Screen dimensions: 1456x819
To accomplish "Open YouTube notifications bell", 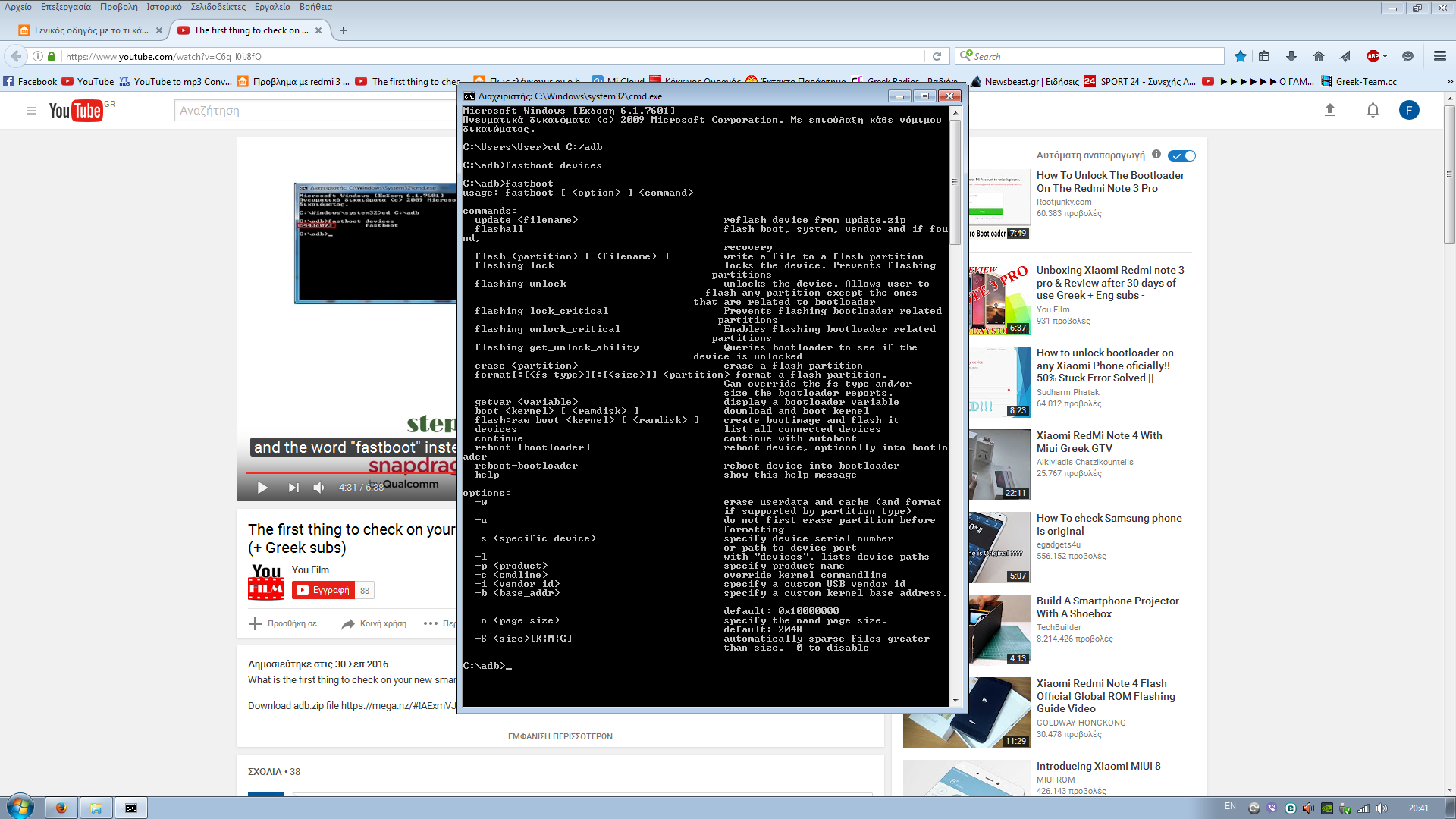I will point(1373,111).
